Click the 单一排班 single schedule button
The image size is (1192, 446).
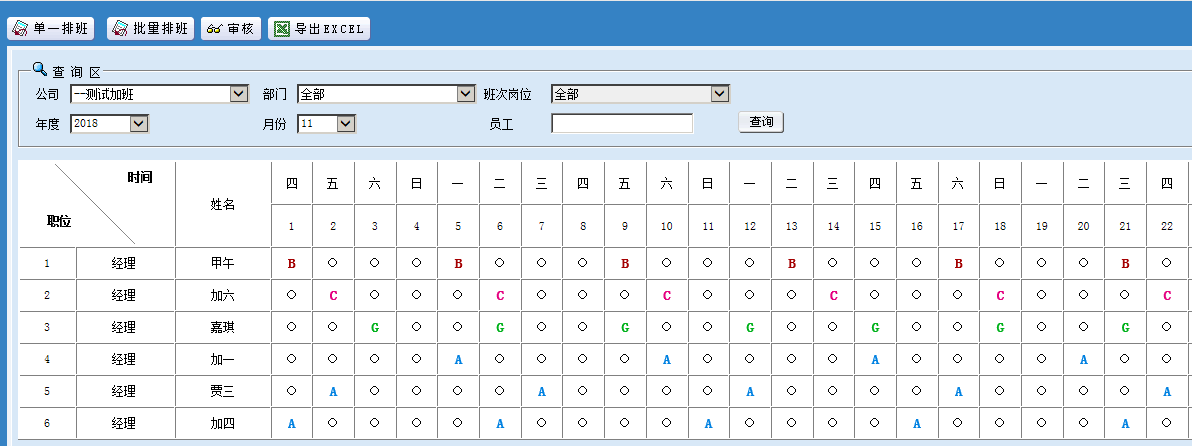[51, 29]
